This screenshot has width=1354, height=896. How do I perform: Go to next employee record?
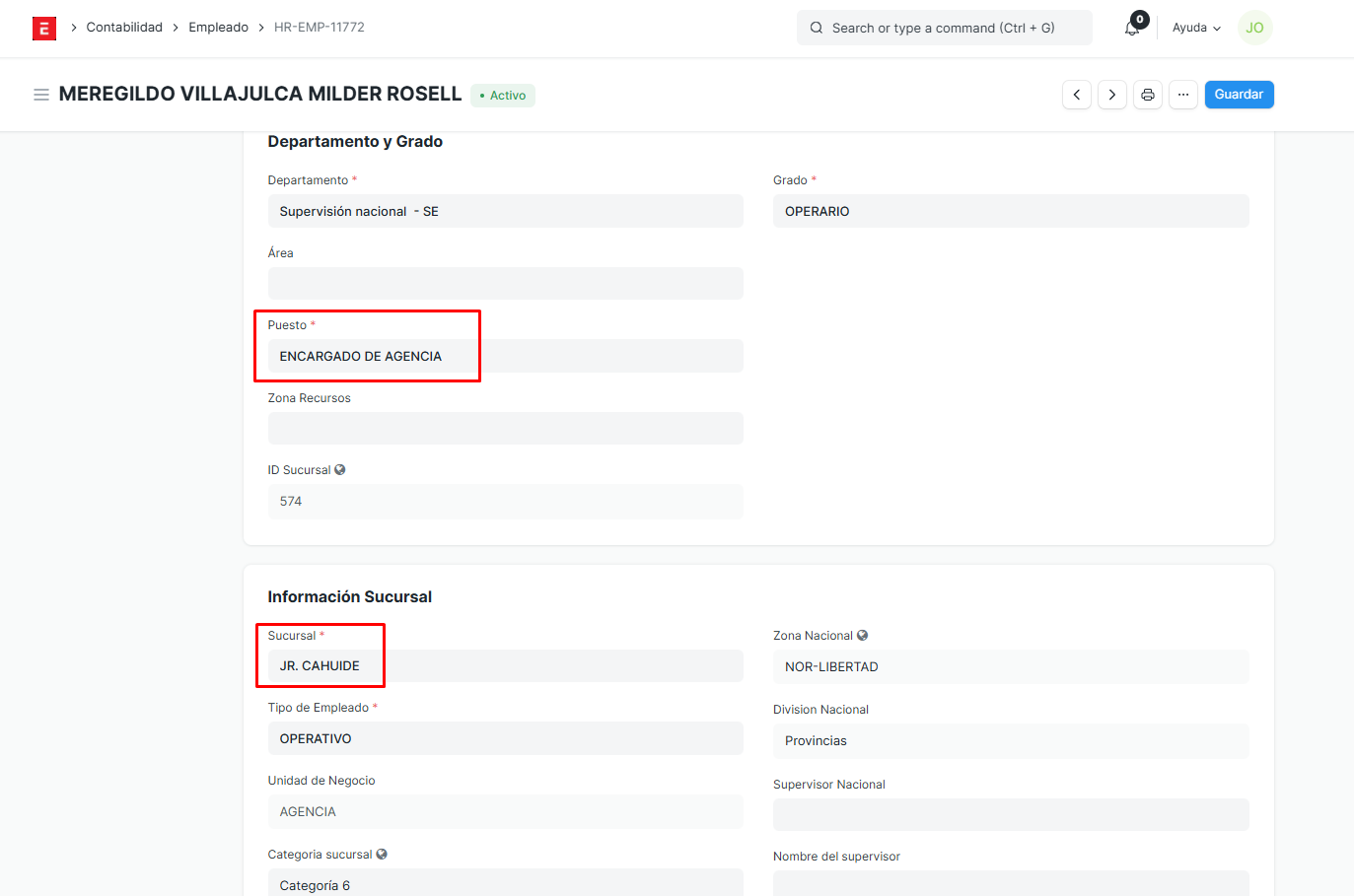point(1112,95)
